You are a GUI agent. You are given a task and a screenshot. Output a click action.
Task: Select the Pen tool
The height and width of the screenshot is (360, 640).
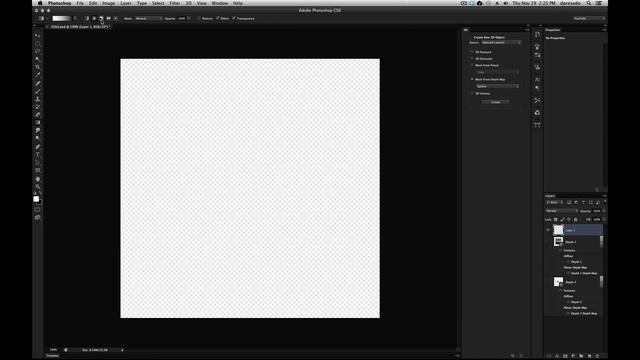38,147
